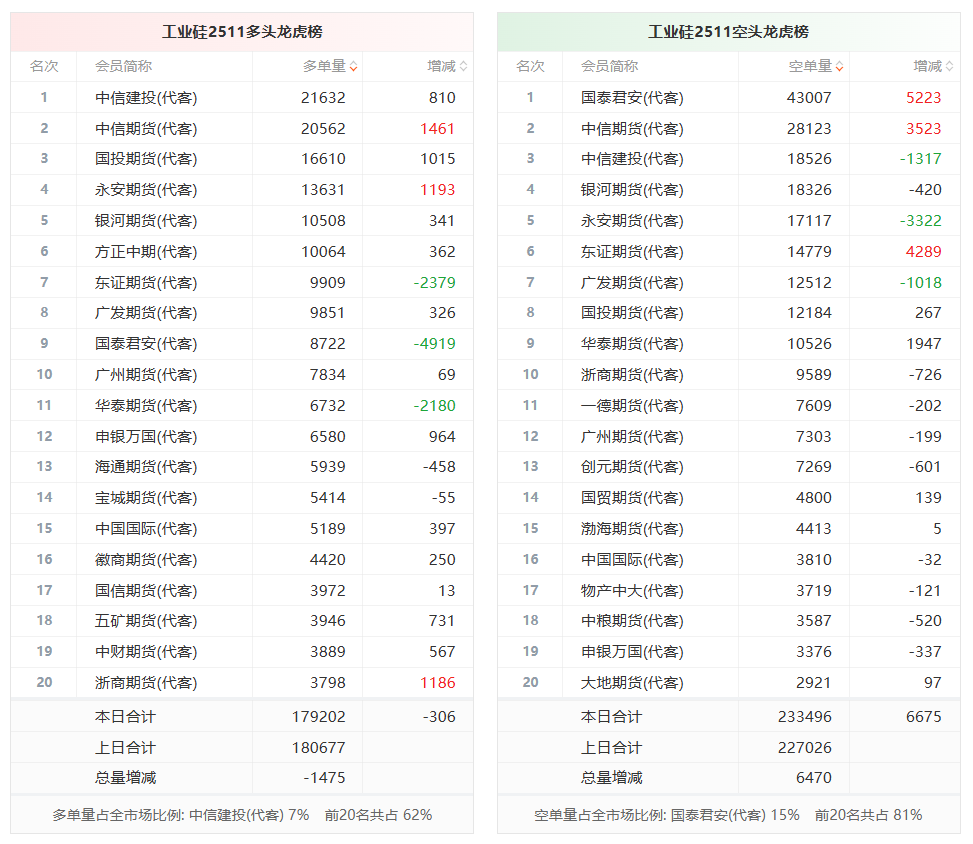Click 国信期货(代客) row name
The image size is (973, 844).
click(146, 591)
